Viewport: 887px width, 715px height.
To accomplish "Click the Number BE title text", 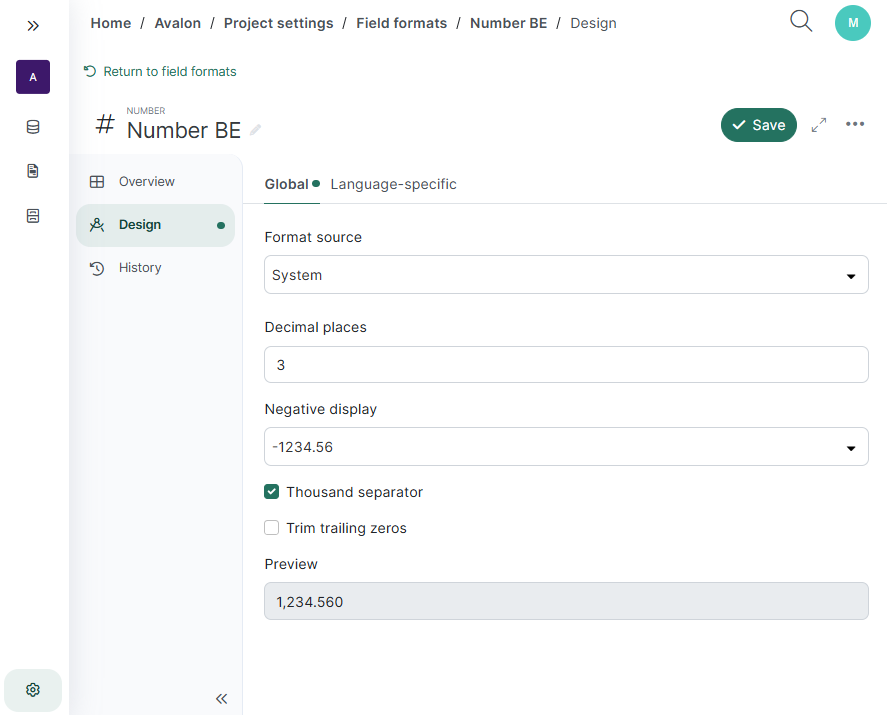I will click(184, 131).
